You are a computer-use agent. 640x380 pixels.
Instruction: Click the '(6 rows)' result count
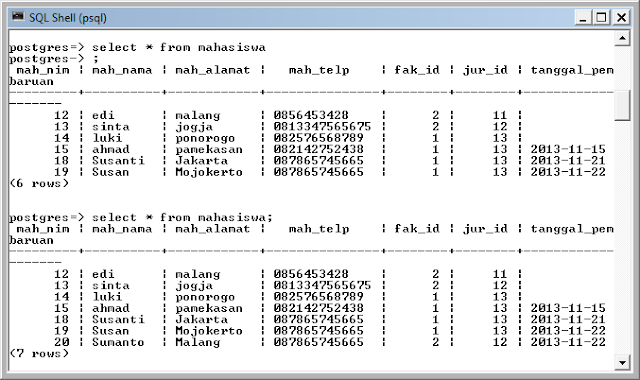pyautogui.click(x=39, y=184)
